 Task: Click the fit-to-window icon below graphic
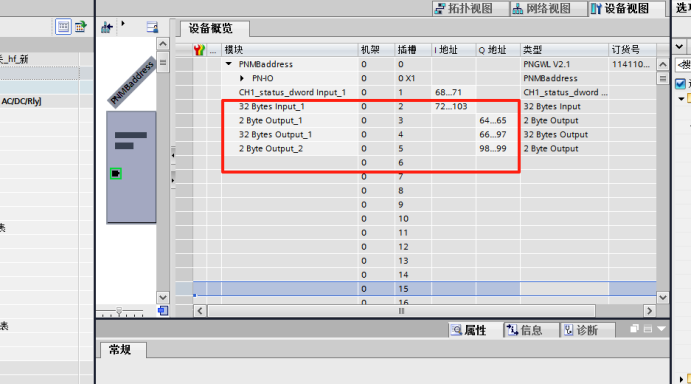(x=163, y=311)
